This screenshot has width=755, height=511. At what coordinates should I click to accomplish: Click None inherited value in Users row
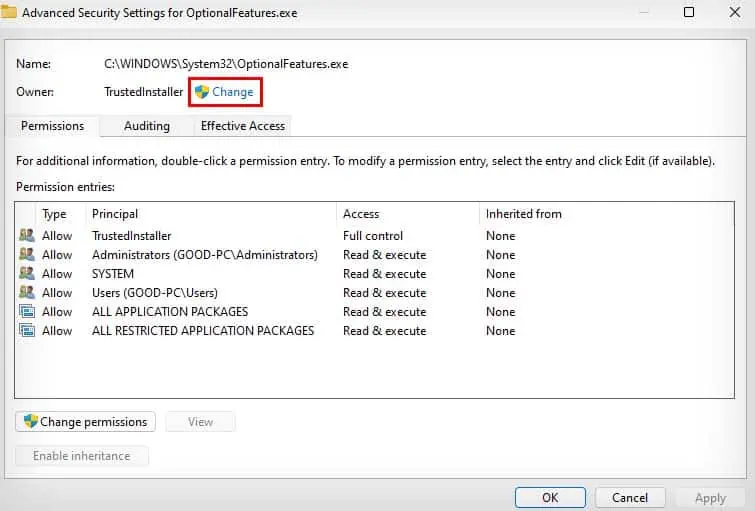(x=500, y=292)
